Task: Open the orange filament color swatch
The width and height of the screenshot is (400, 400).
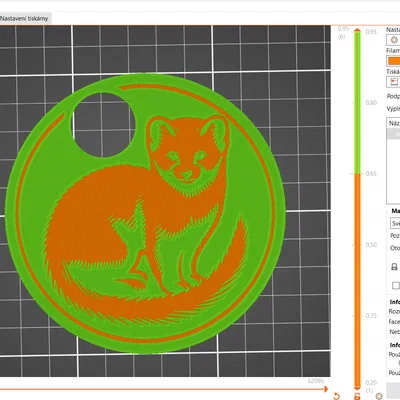Action: click(394, 61)
